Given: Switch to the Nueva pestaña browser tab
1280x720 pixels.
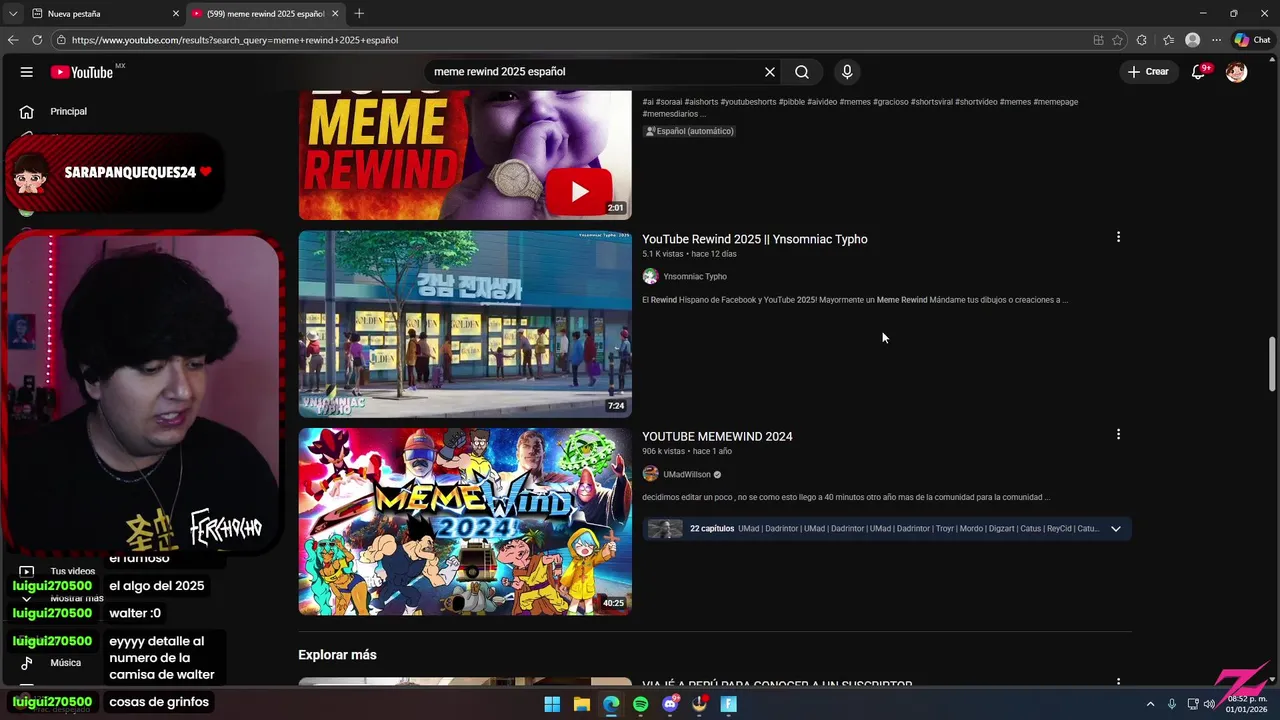Looking at the screenshot, I should [x=100, y=14].
